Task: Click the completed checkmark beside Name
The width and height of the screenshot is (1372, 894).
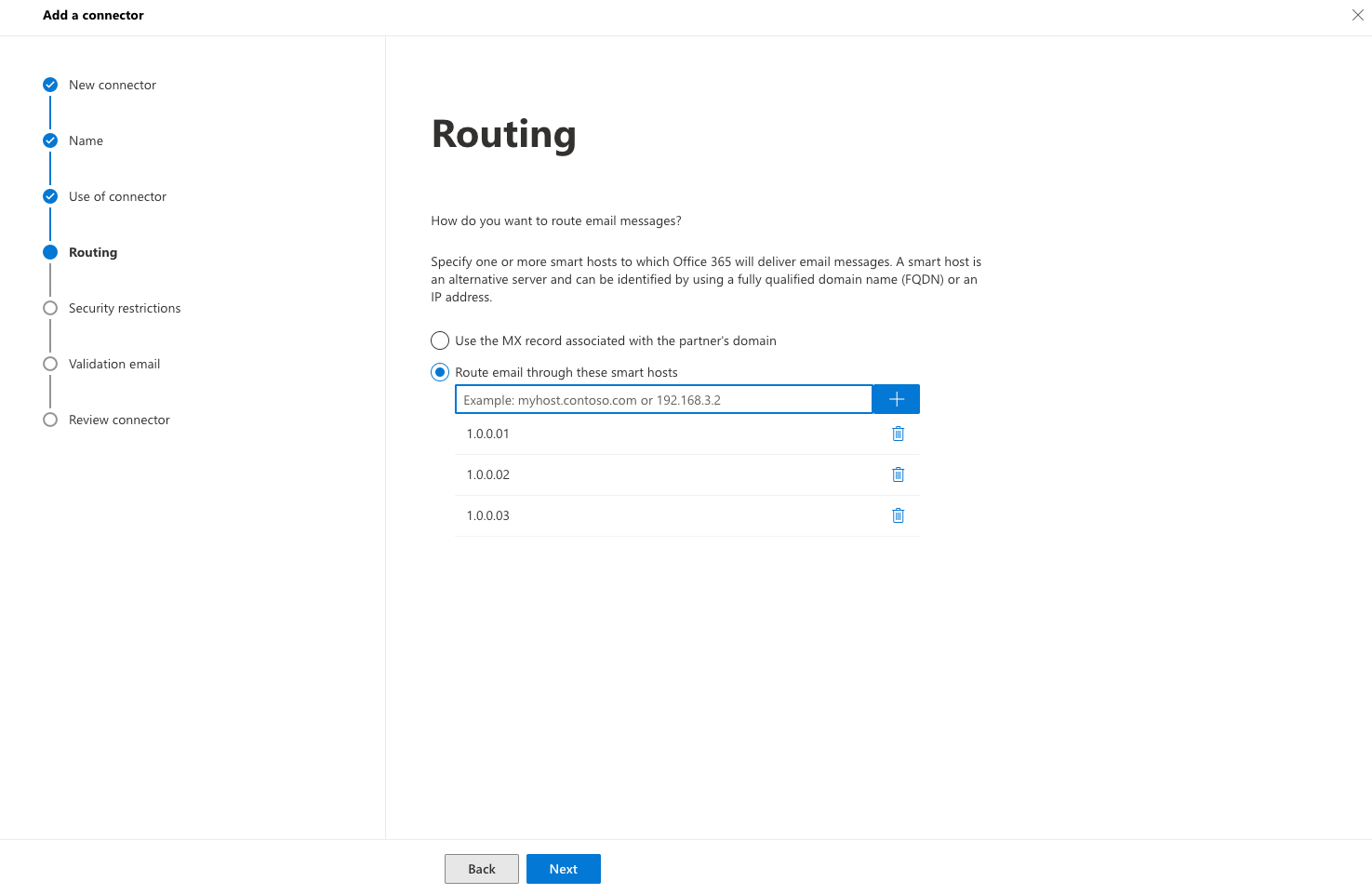Action: pyautogui.click(x=49, y=140)
